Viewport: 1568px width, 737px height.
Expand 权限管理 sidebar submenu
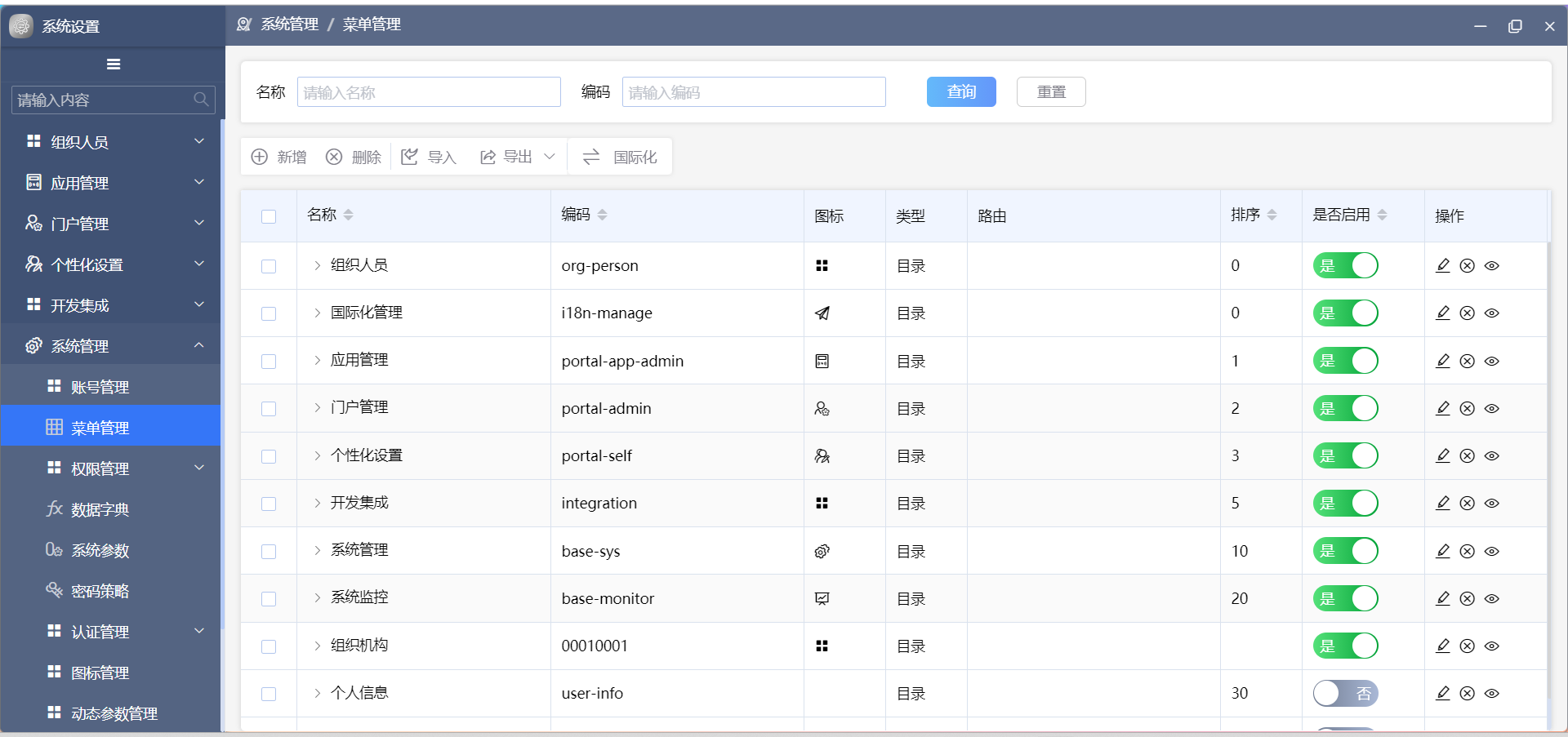click(112, 468)
